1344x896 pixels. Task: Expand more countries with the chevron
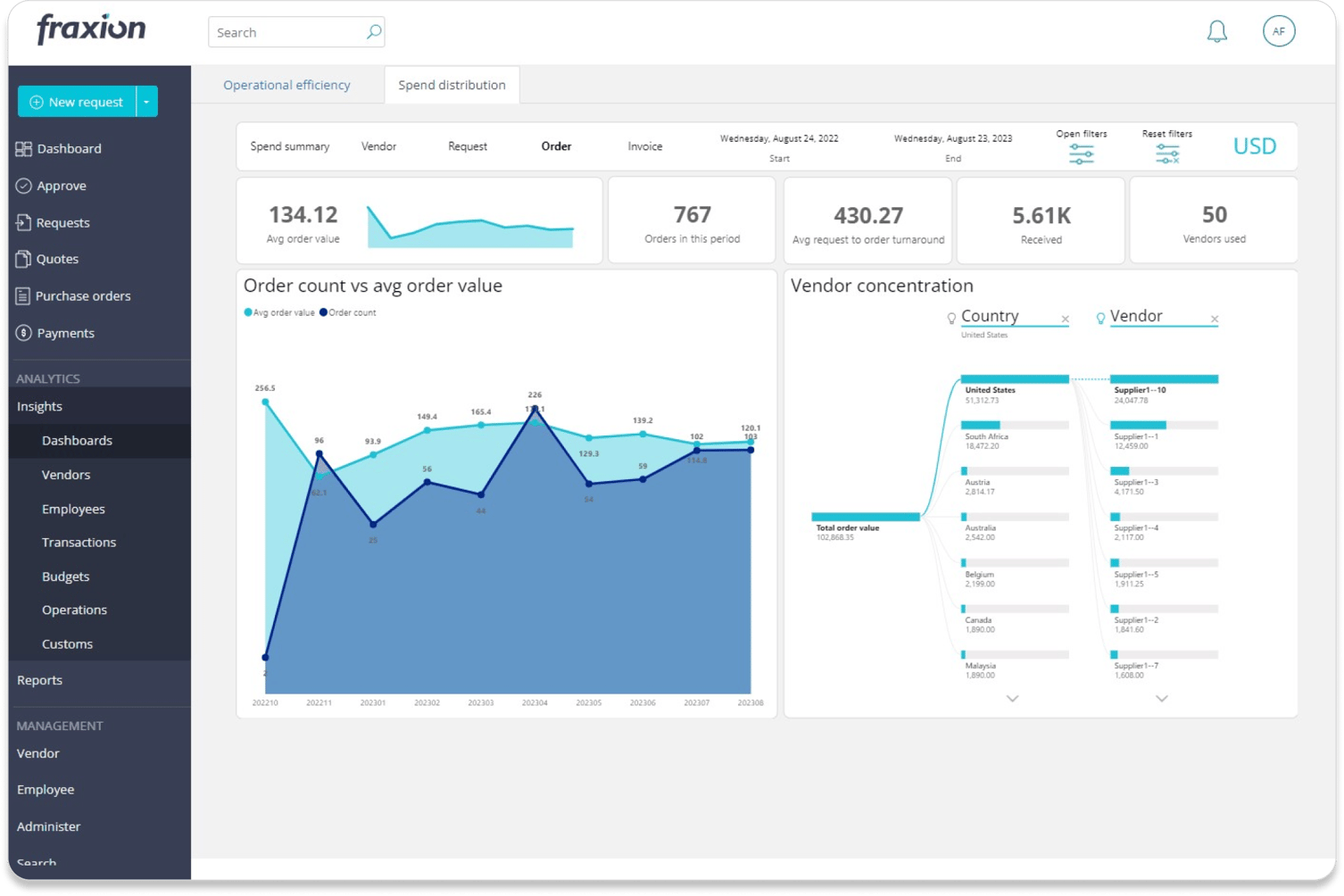(x=1012, y=699)
